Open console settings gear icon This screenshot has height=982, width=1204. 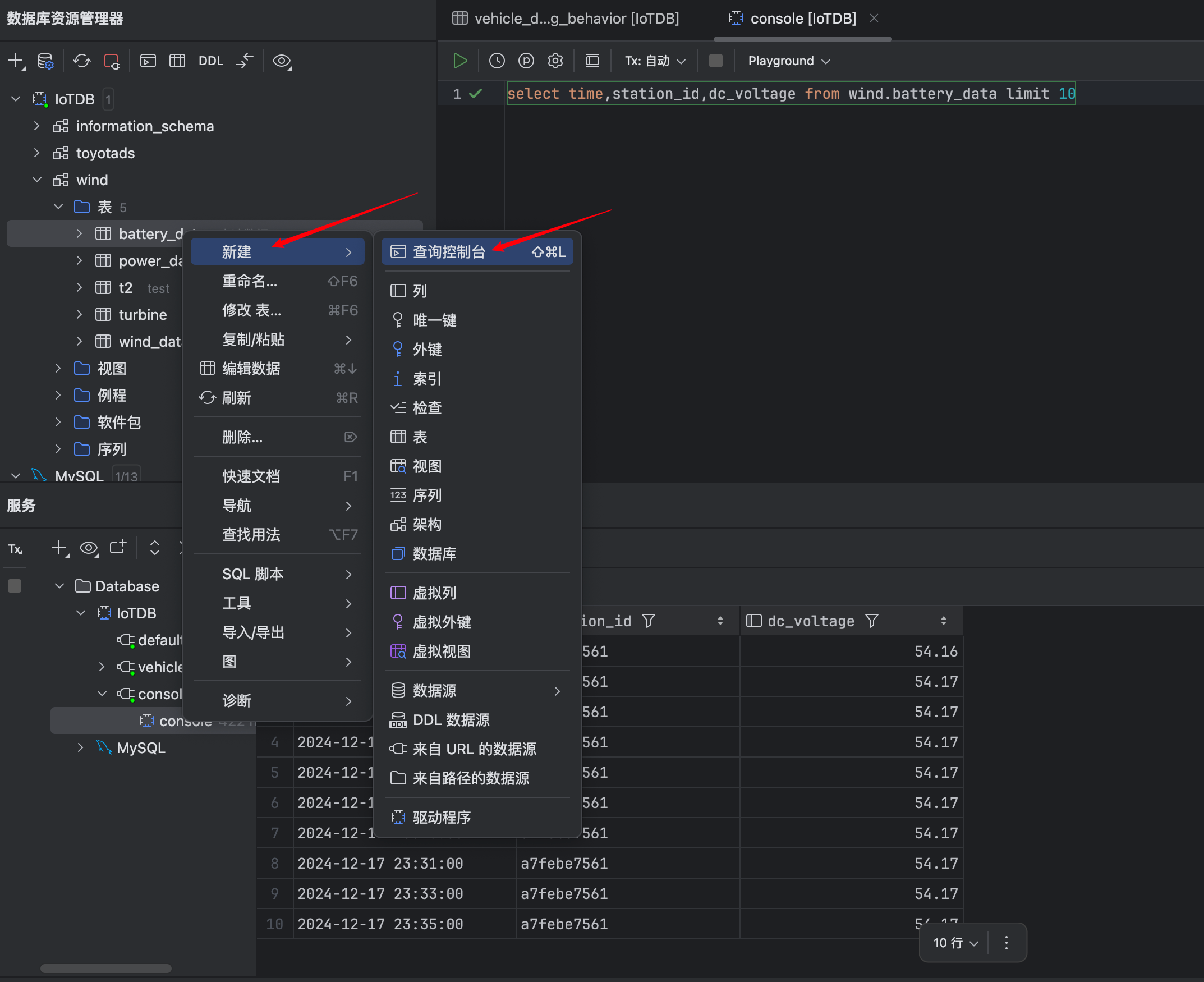[x=555, y=61]
